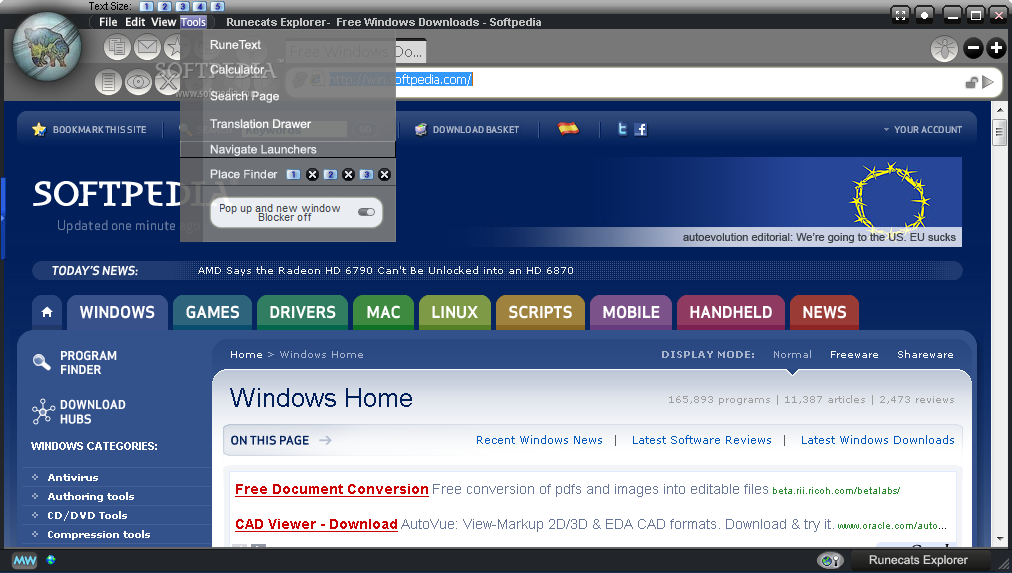Switch to the Handheld category tab
The width and height of the screenshot is (1012, 573).
pos(731,312)
